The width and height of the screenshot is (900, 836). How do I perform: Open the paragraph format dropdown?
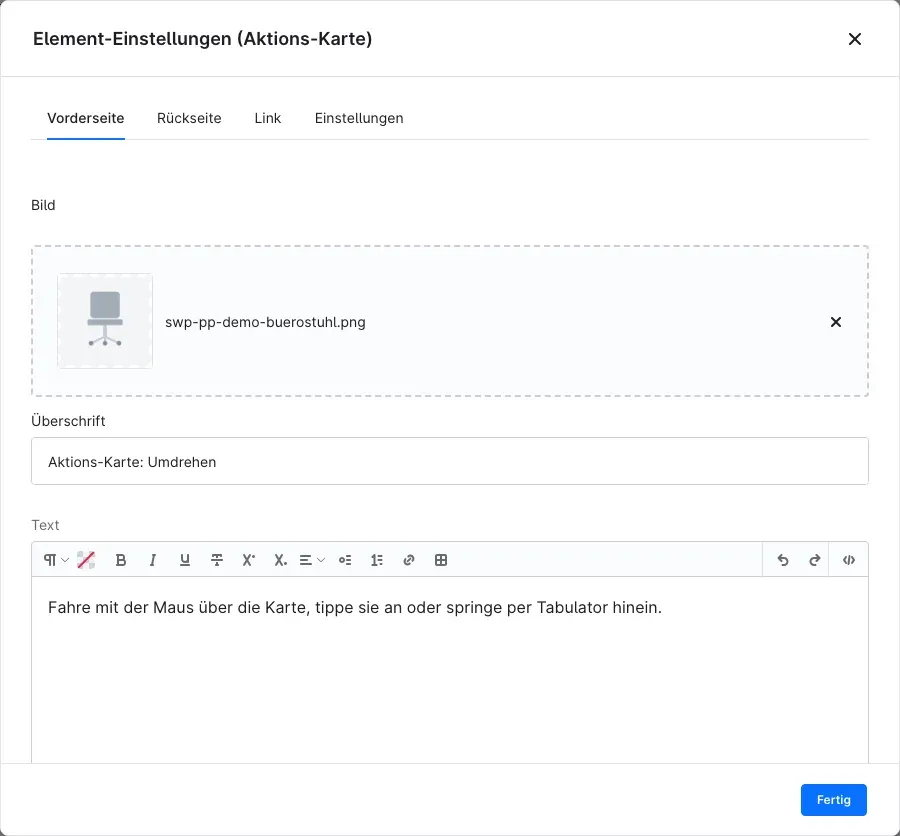coord(56,560)
